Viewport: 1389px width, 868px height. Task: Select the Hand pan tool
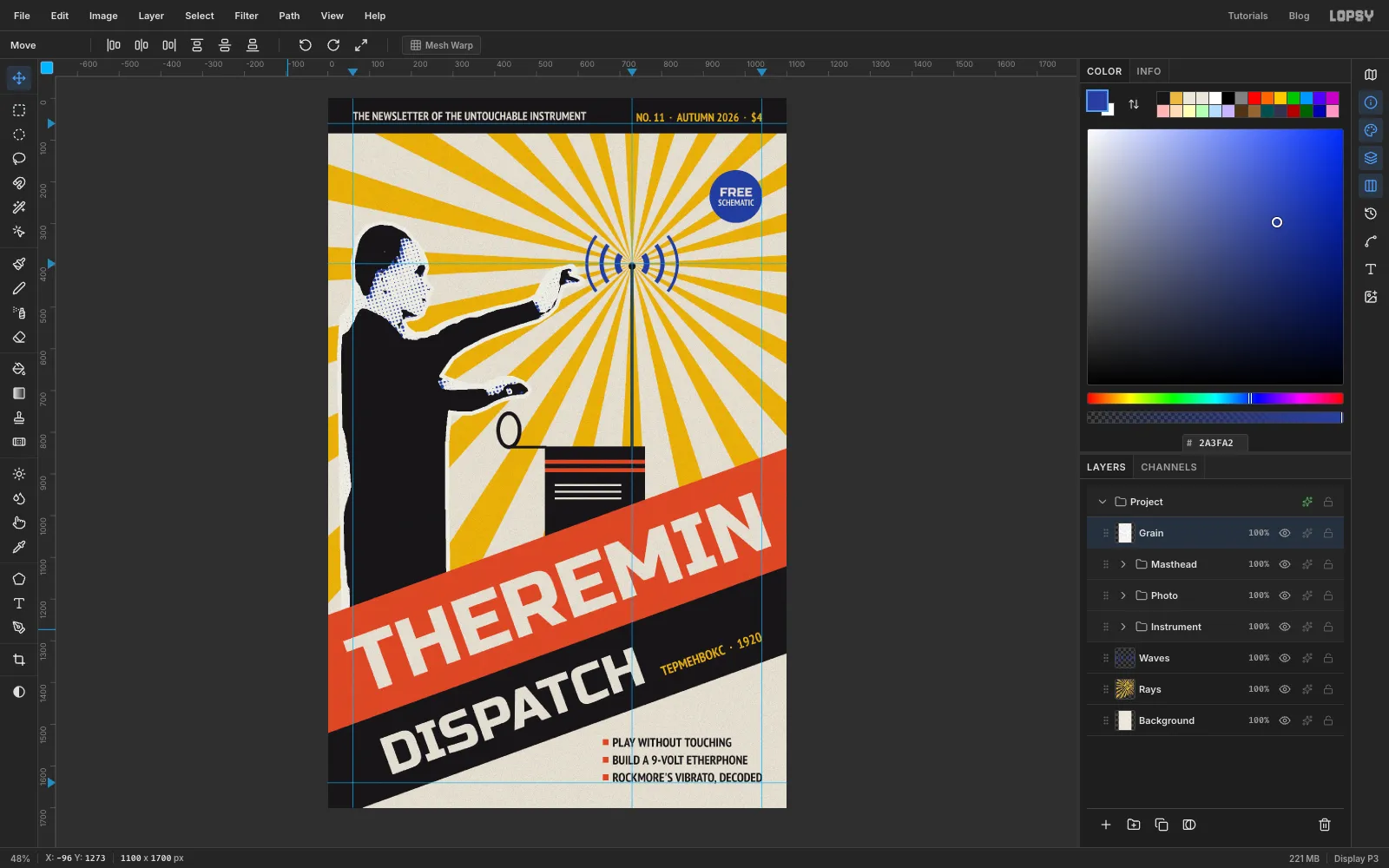tap(19, 523)
